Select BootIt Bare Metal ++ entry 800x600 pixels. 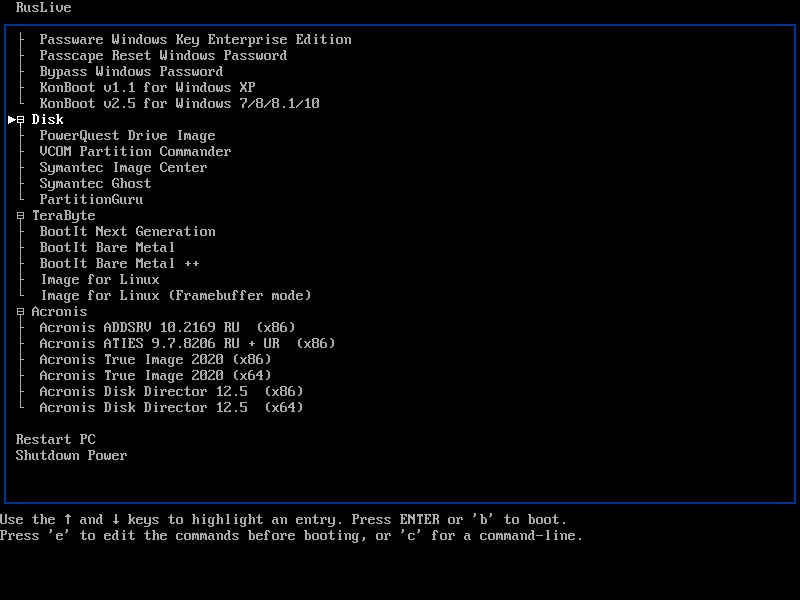119,264
